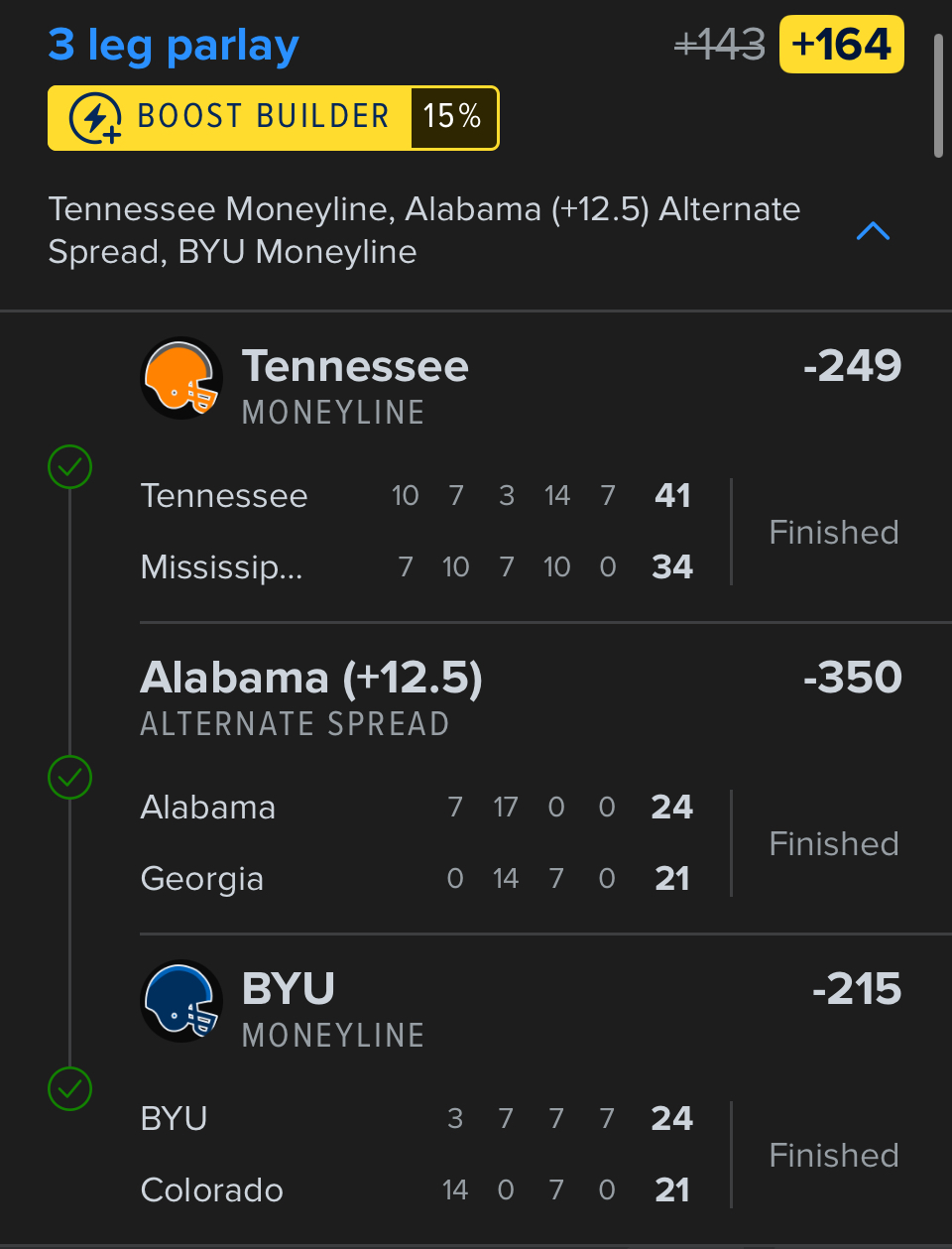Image resolution: width=952 pixels, height=1249 pixels.
Task: Click the green checkmark beside Tennessee leg
Action: click(70, 466)
